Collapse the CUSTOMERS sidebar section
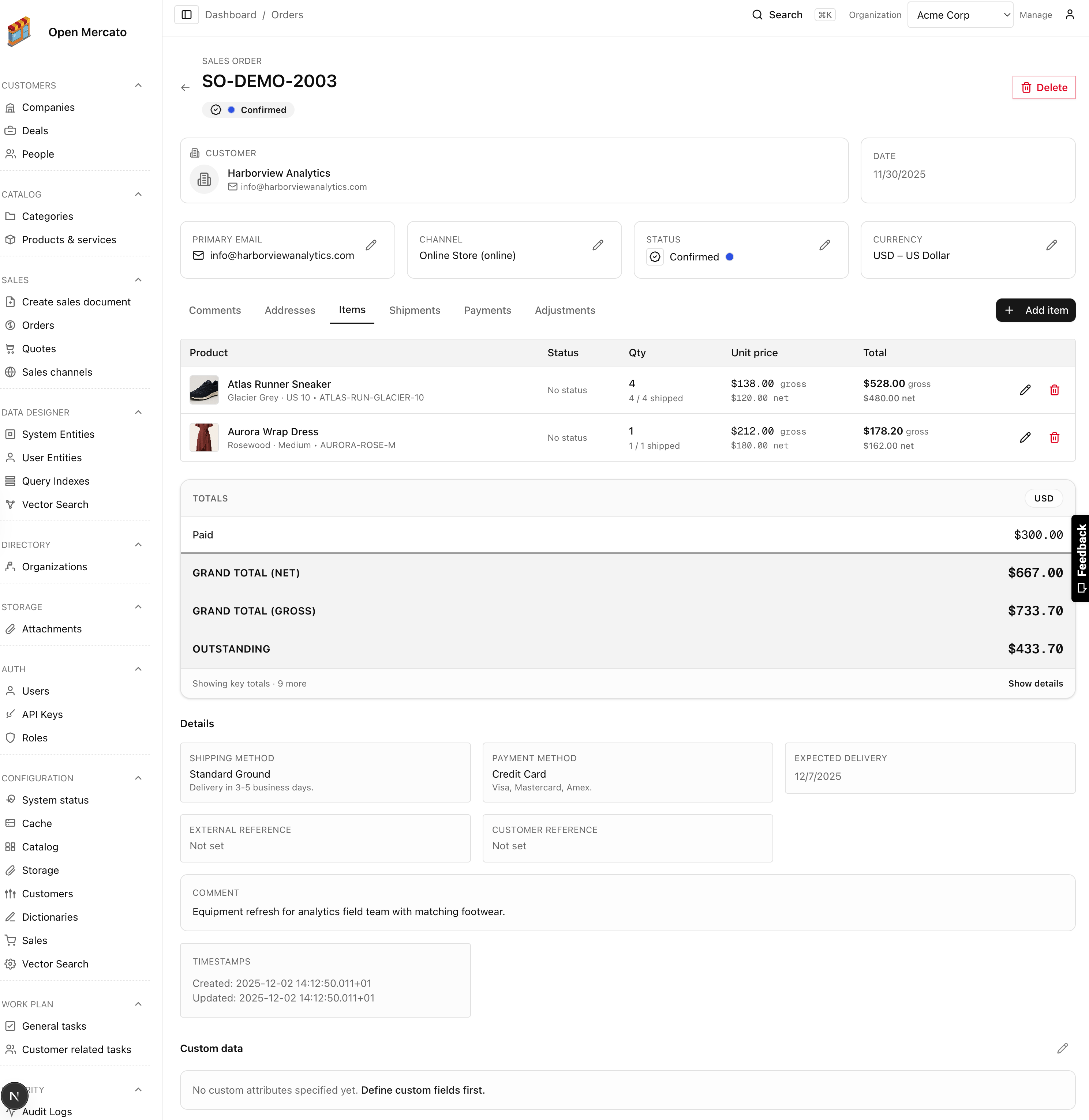The width and height of the screenshot is (1089, 1120). (138, 85)
